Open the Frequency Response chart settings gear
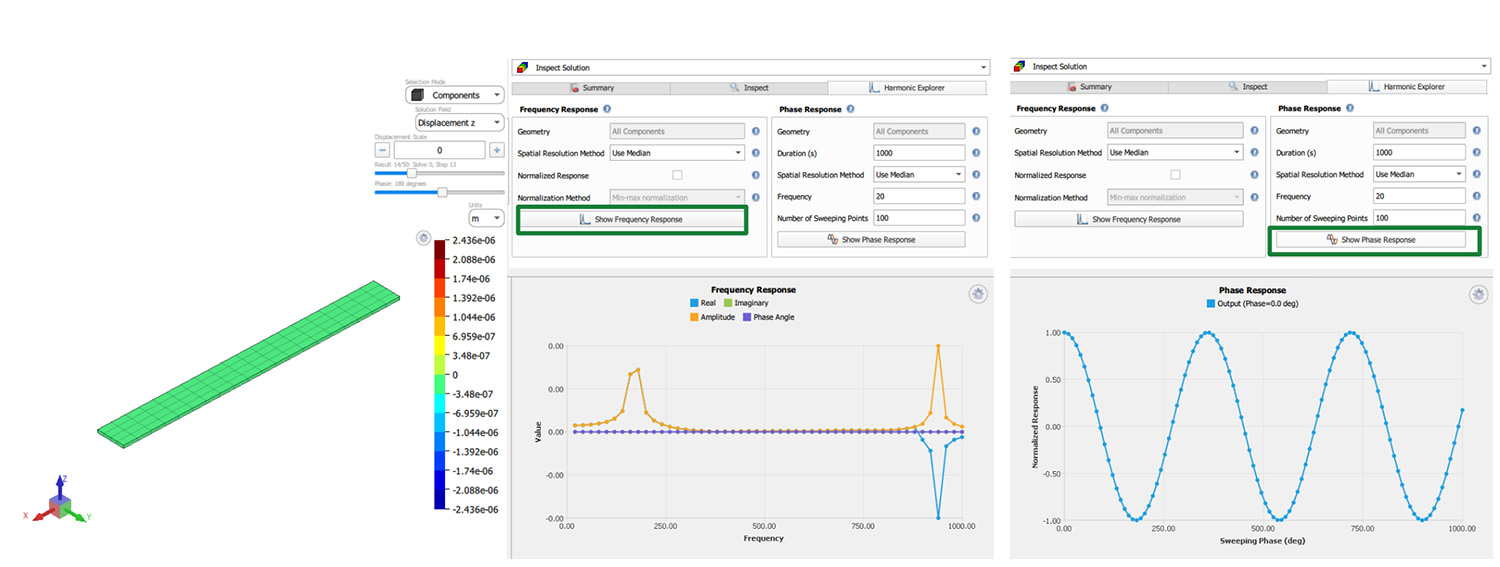This screenshot has width=1500, height=567. 978,293
